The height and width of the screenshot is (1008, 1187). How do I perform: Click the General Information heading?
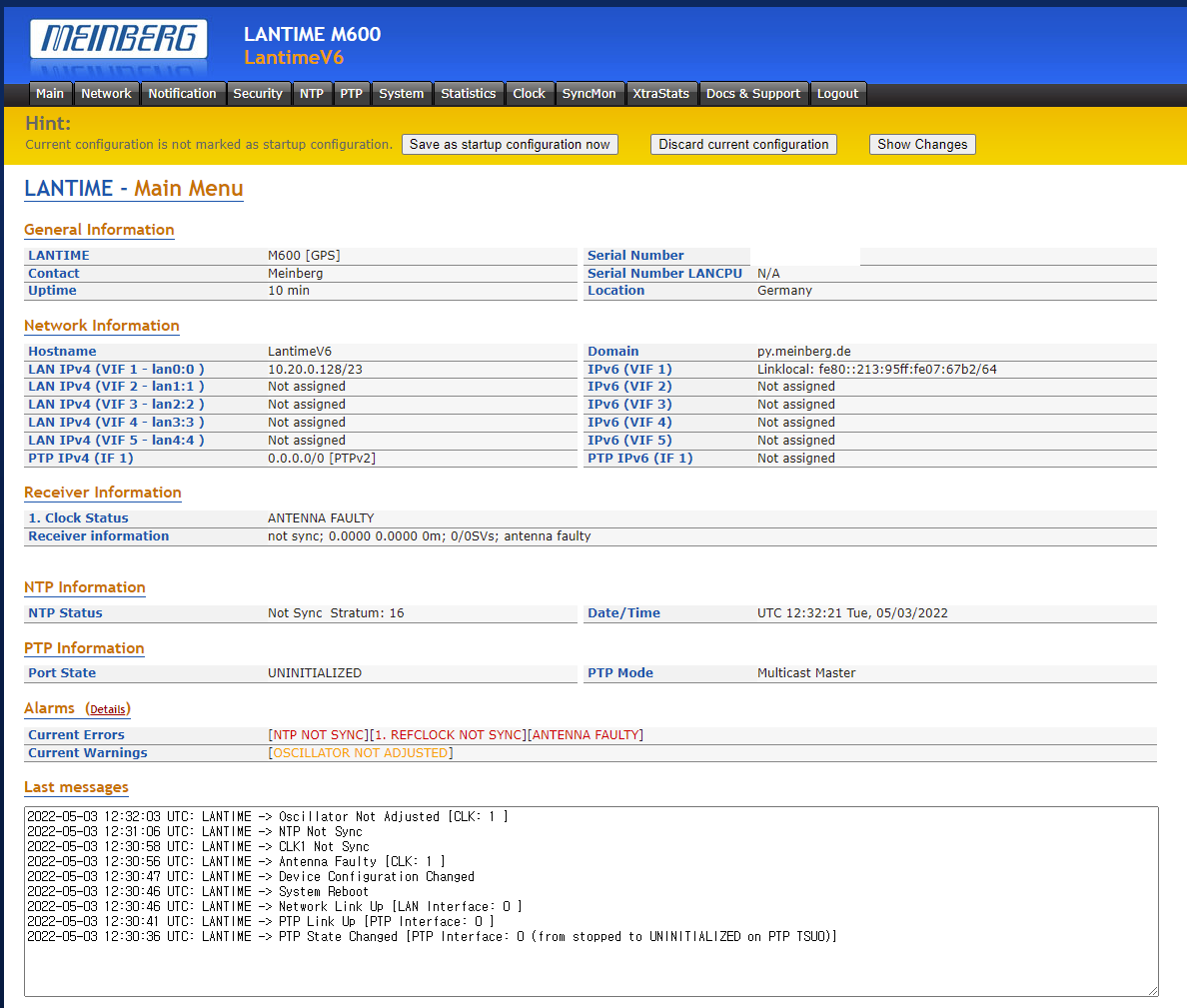[x=99, y=230]
